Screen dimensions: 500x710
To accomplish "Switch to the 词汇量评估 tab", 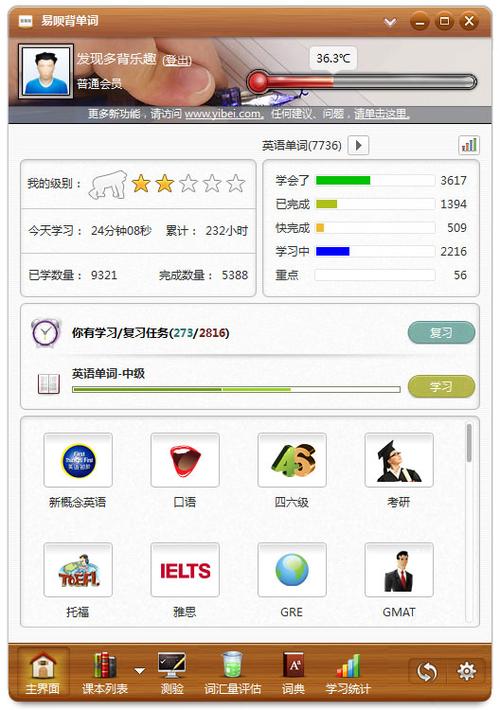I will tap(232, 673).
